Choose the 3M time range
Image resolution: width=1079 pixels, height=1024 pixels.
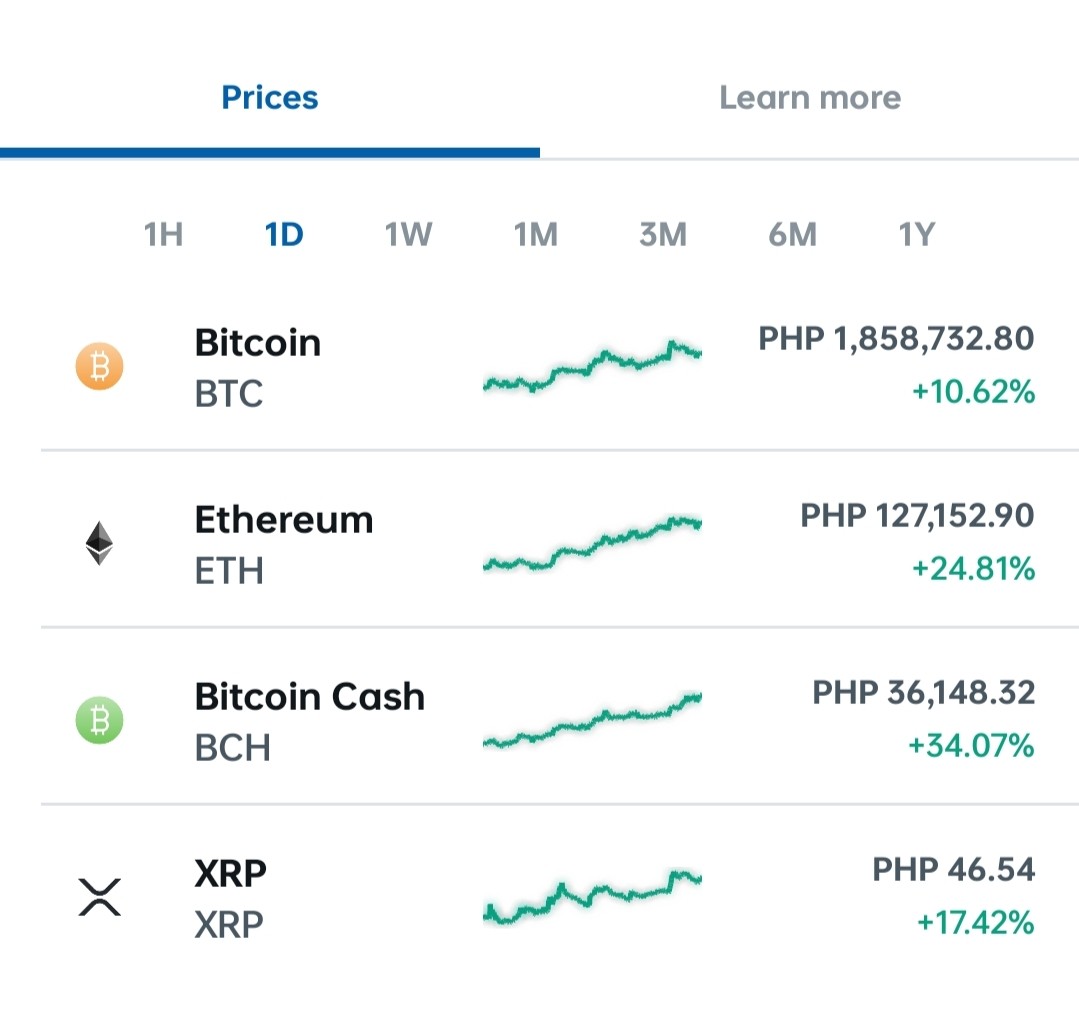coord(663,235)
